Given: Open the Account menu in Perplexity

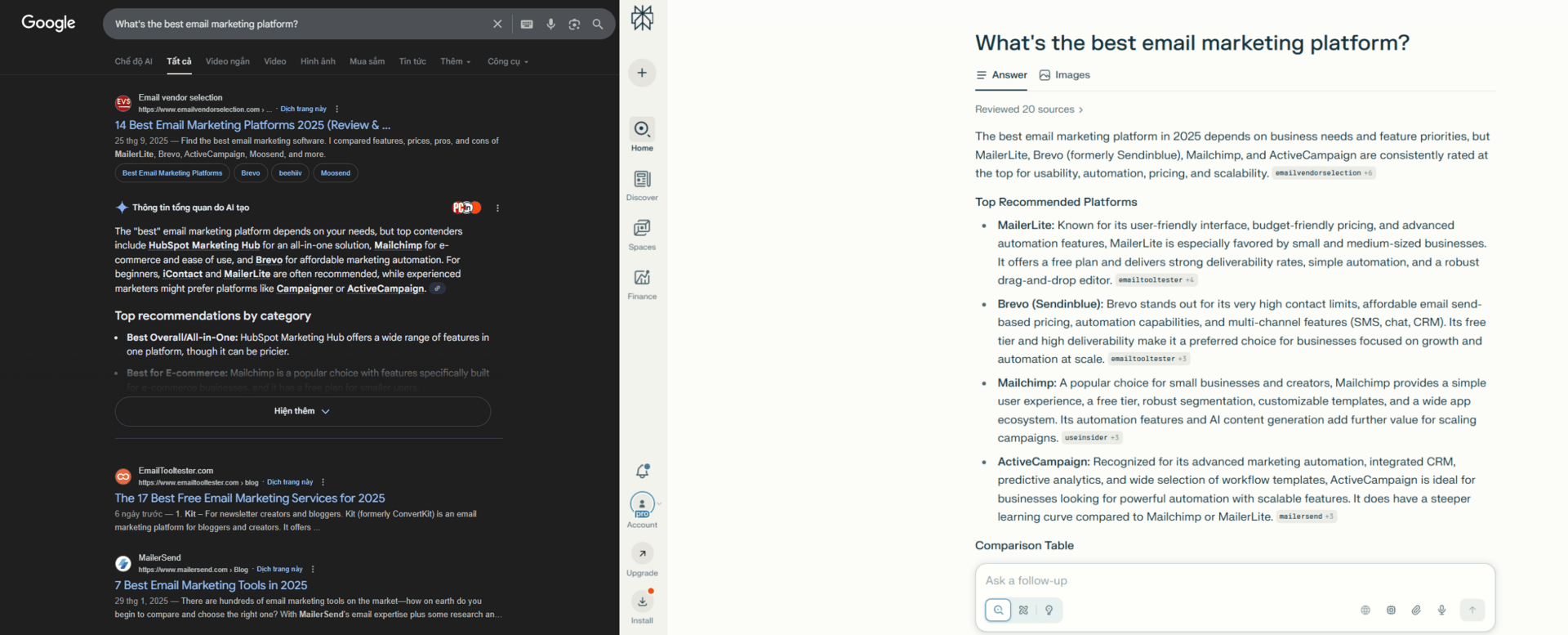Looking at the screenshot, I should (643, 511).
